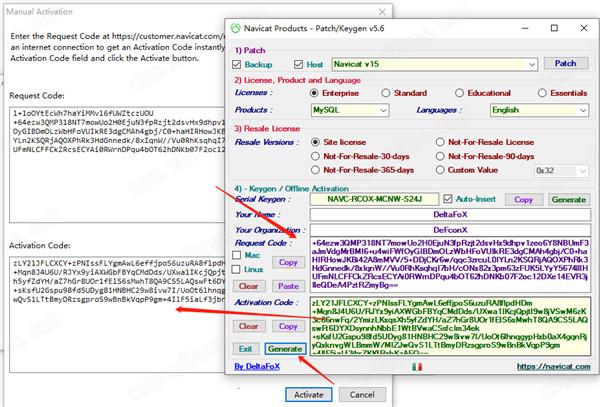
Task: Clear the Request Code field
Action: pyautogui.click(x=249, y=286)
